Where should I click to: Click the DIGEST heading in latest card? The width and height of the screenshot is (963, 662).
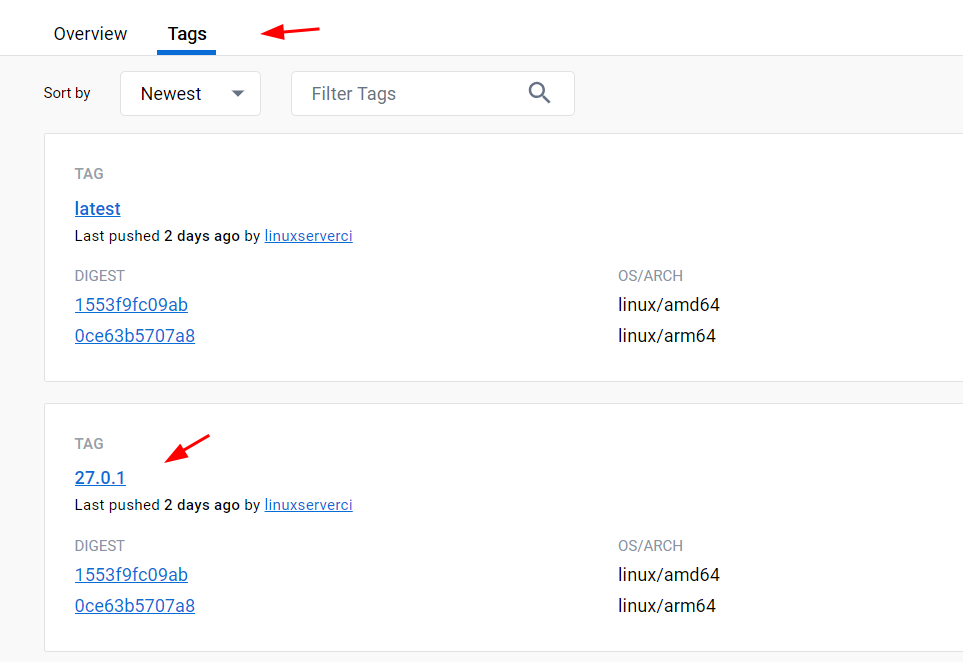coord(99,276)
